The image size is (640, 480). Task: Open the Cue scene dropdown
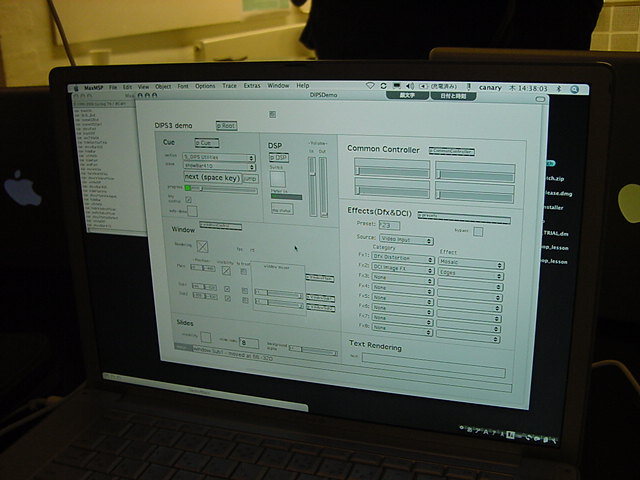(x=219, y=167)
